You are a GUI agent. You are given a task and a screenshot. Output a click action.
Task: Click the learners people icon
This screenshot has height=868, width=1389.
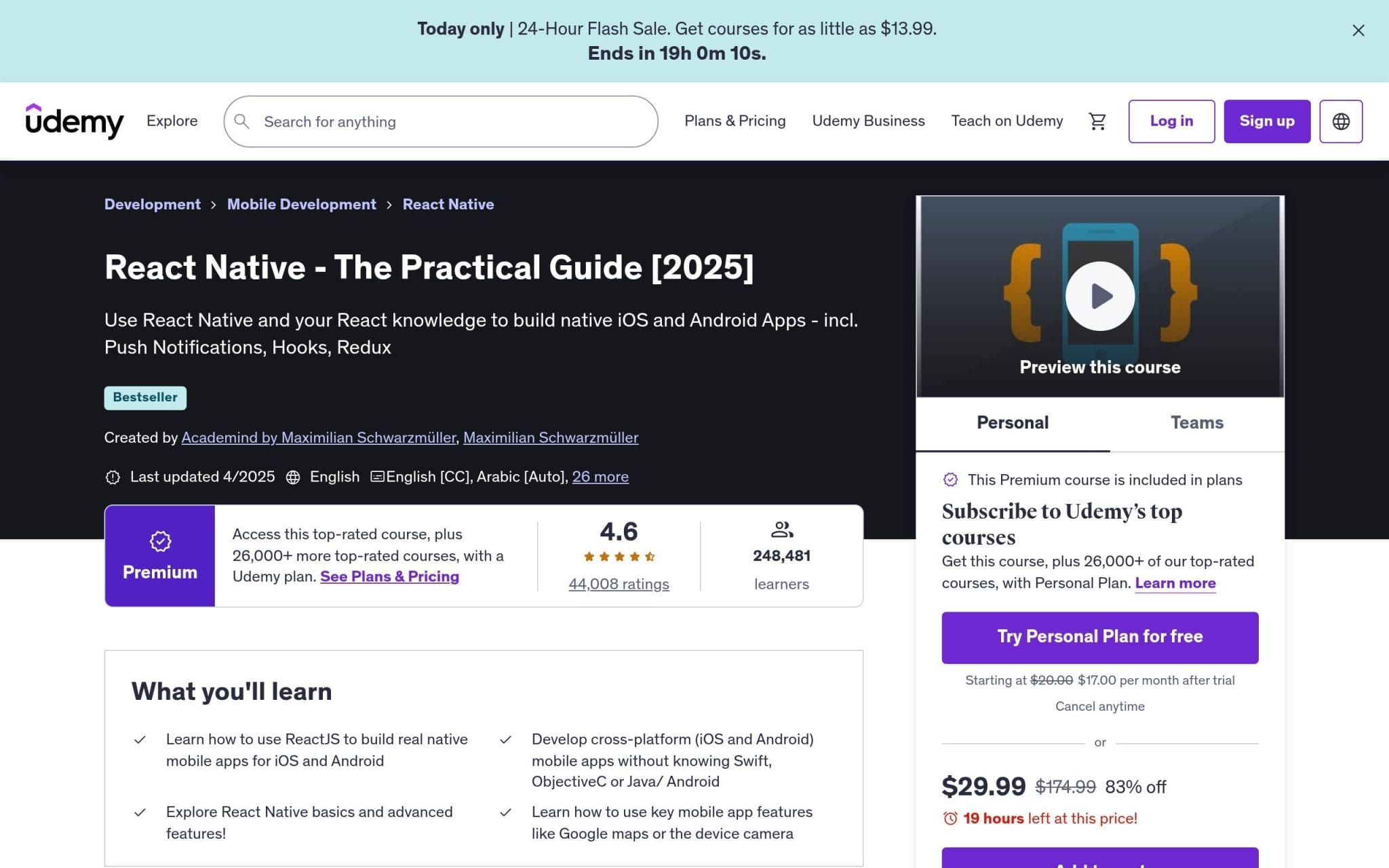782,529
